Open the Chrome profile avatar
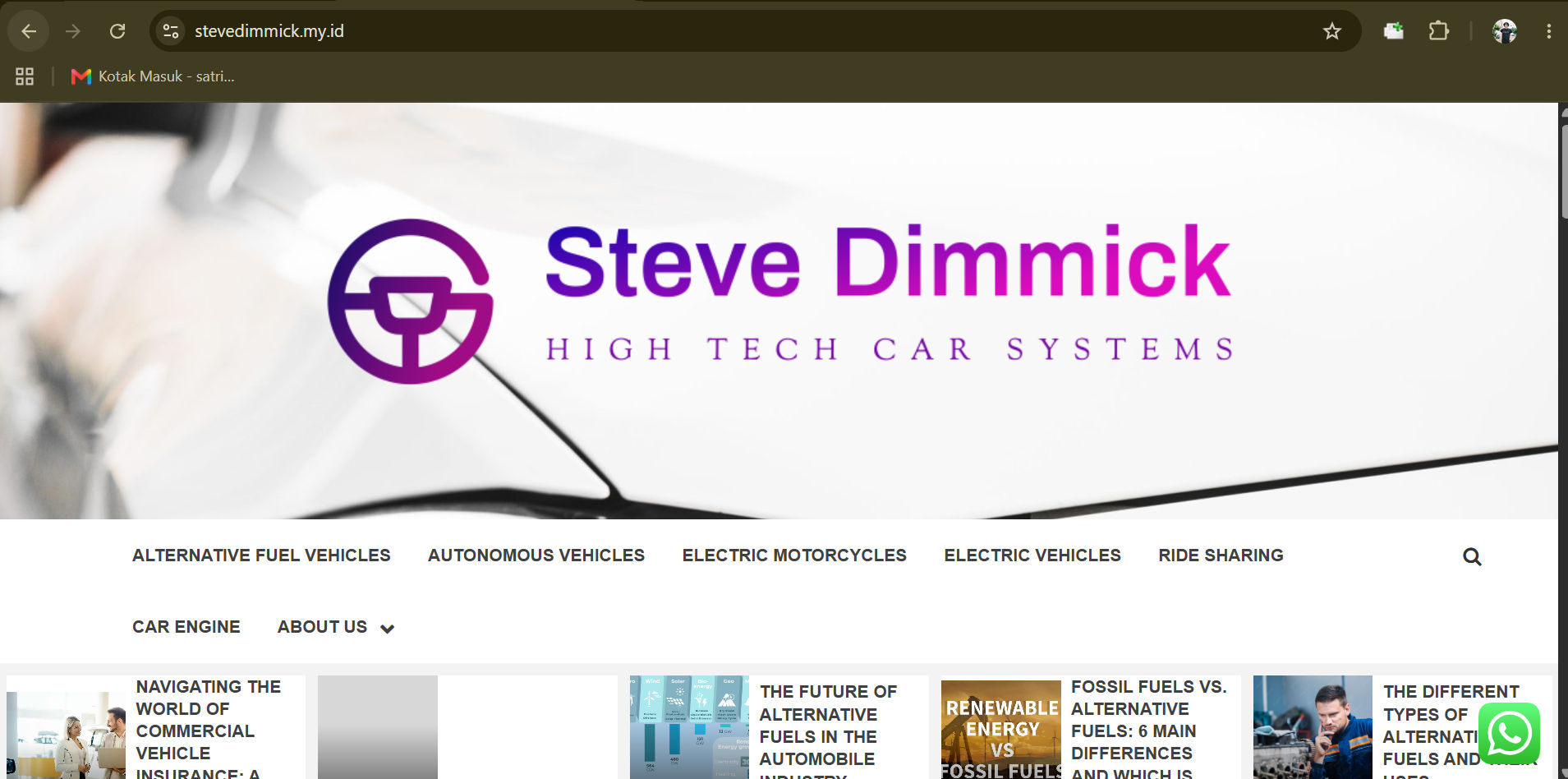This screenshot has height=779, width=1568. [x=1505, y=31]
